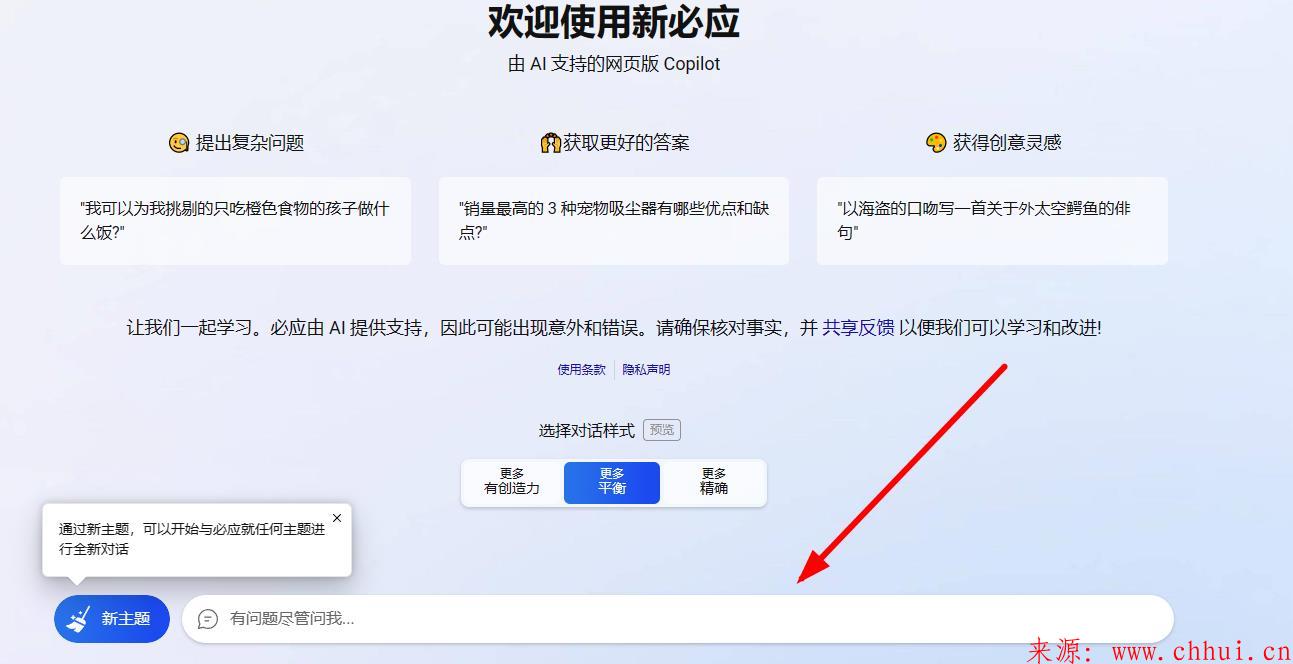Open the 共享反馈 link
This screenshot has width=1293, height=664.
pos(858,328)
